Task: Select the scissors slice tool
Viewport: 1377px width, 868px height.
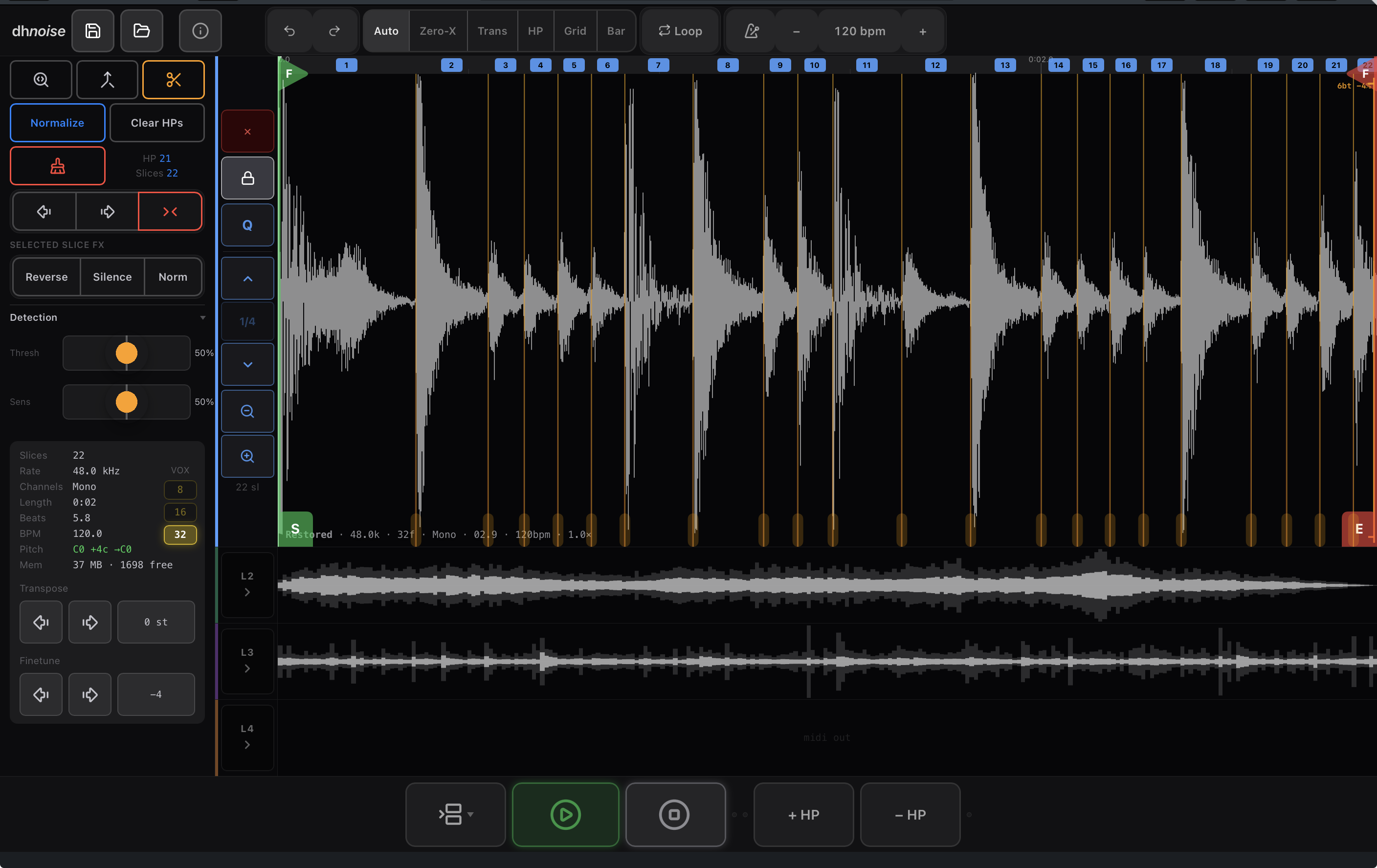Action: pyautogui.click(x=173, y=80)
